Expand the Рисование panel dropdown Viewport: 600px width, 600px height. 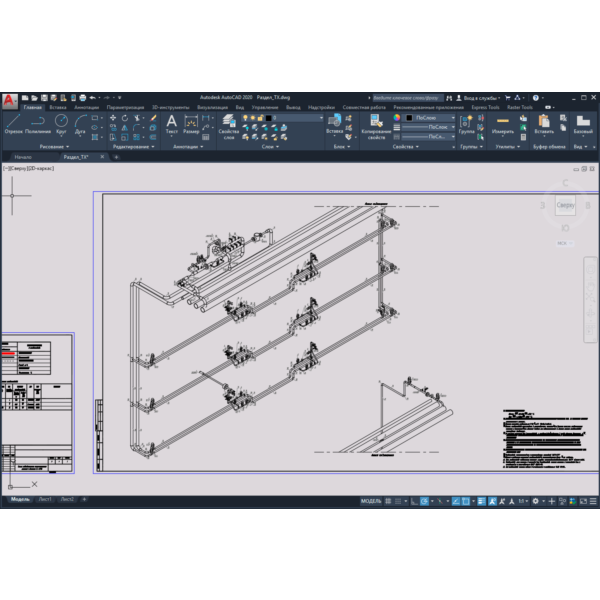[54, 147]
